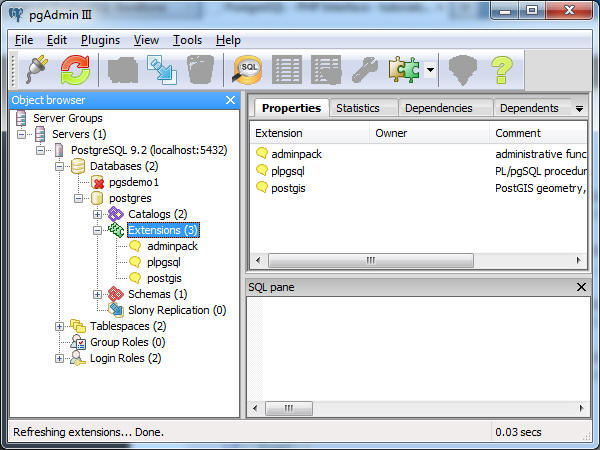The height and width of the screenshot is (450, 600).
Task: Click the filtered data view icon
Action: (326, 70)
